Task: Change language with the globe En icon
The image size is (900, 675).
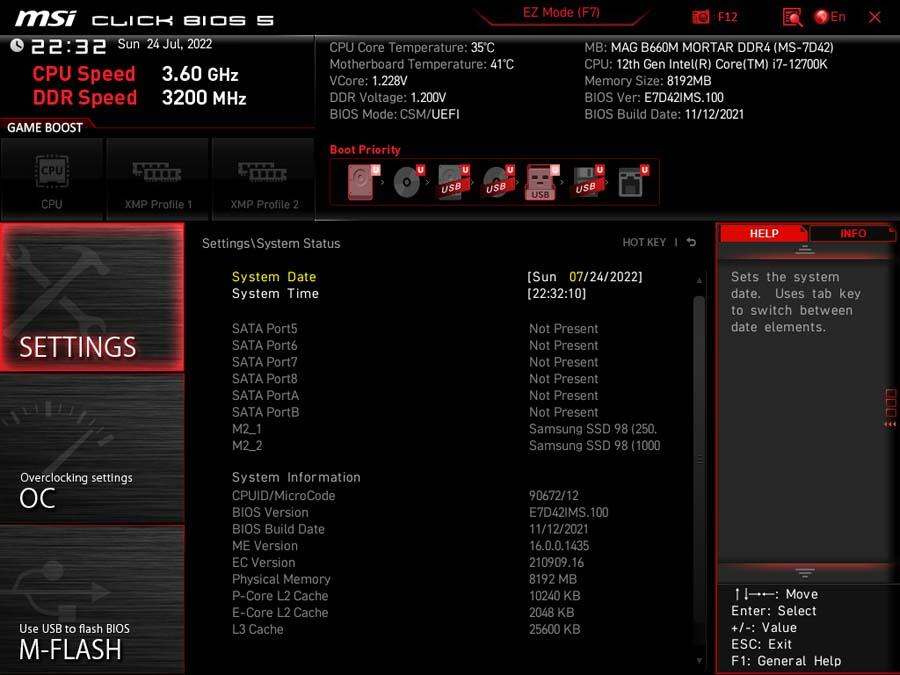Action: [x=830, y=17]
